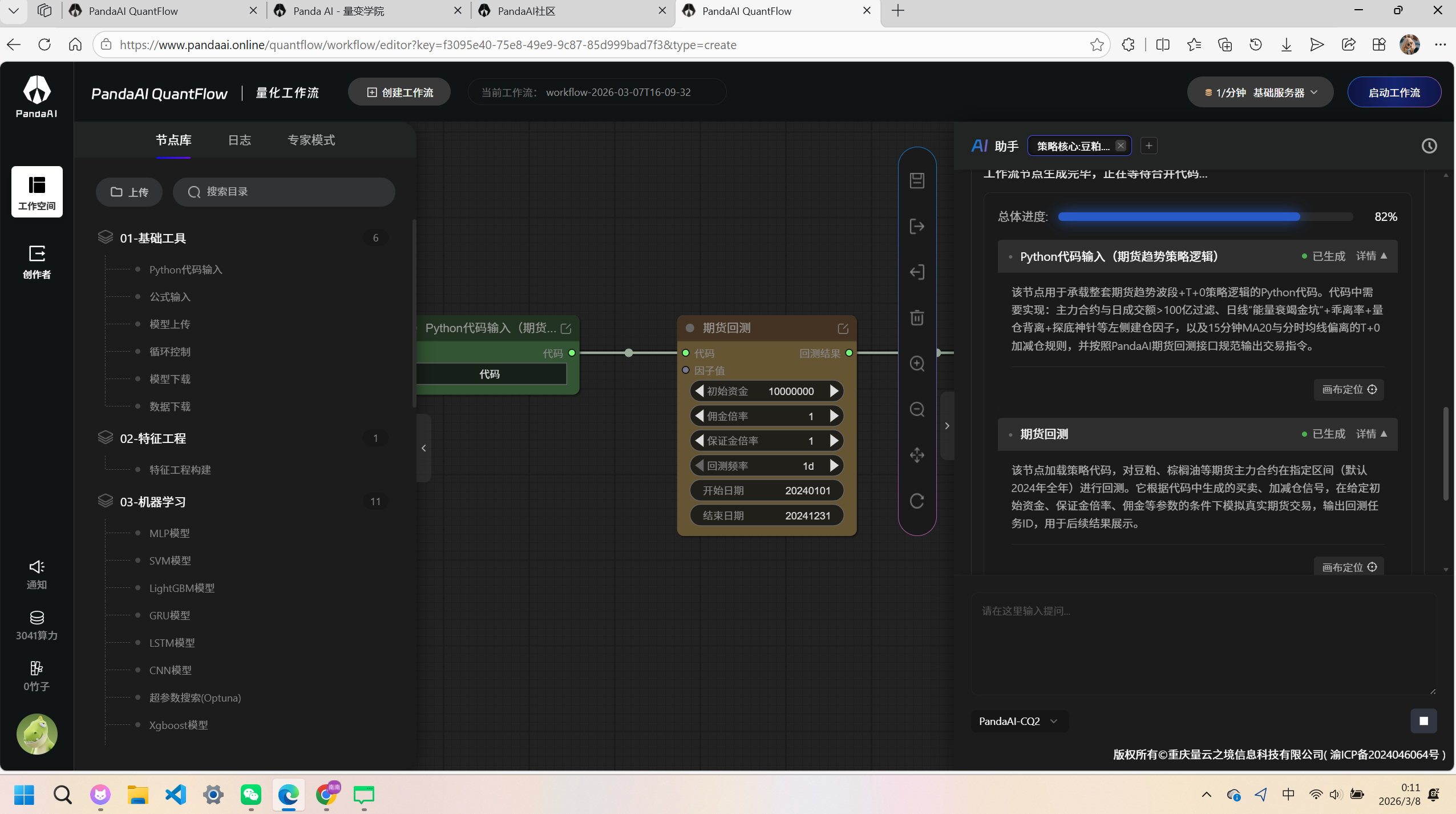Open the 创作者 sidebar item
The height and width of the screenshot is (814, 1456).
point(37,261)
